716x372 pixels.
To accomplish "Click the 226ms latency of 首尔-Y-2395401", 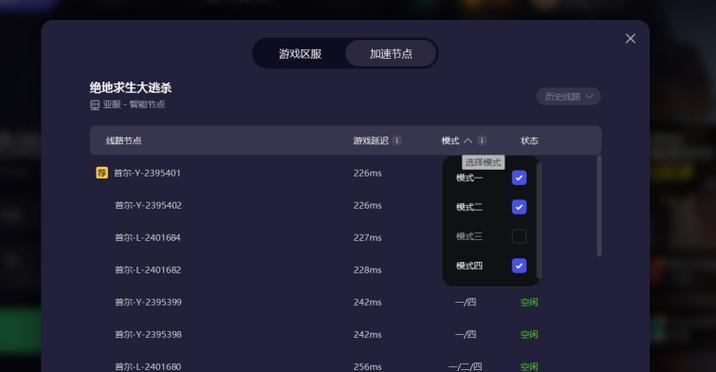I will pyautogui.click(x=367, y=173).
